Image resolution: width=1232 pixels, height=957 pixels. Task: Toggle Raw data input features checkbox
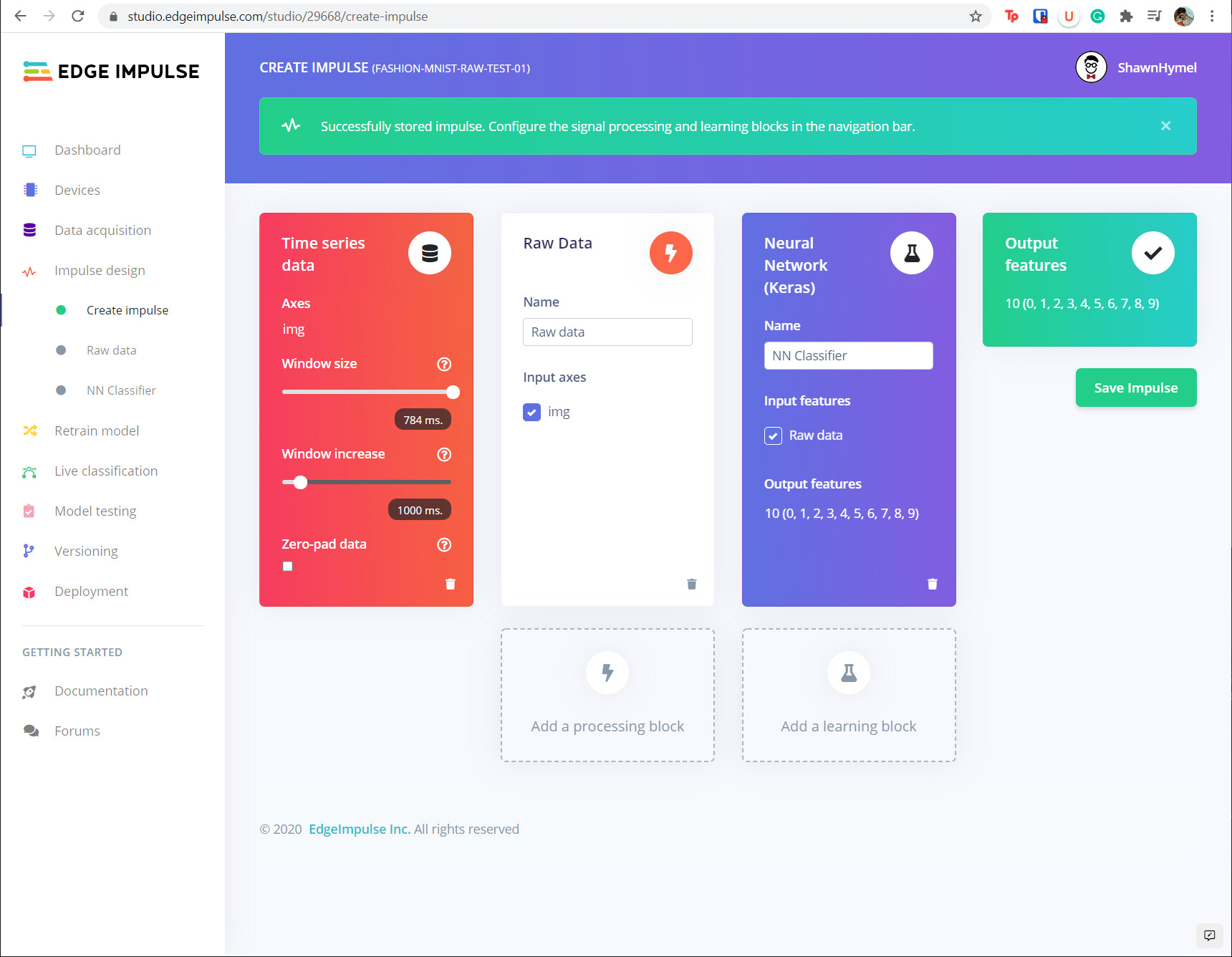point(773,436)
